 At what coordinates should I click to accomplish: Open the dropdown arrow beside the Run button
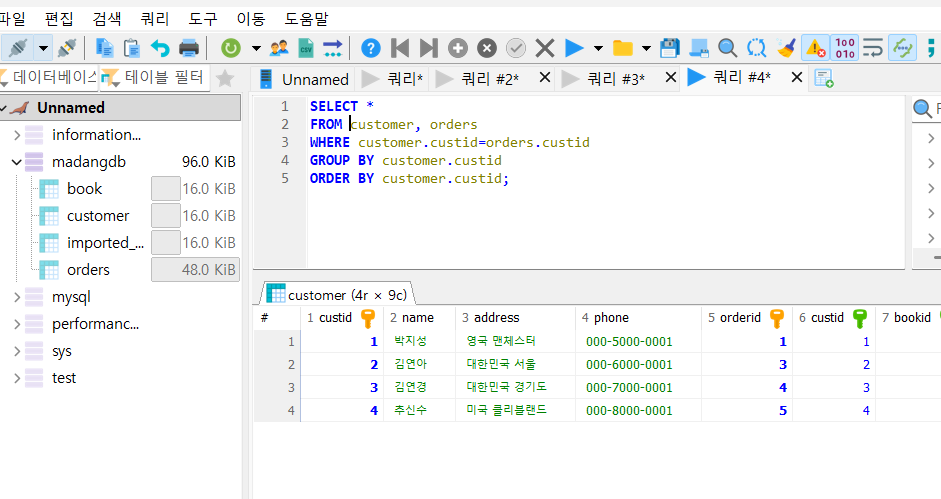tap(598, 48)
